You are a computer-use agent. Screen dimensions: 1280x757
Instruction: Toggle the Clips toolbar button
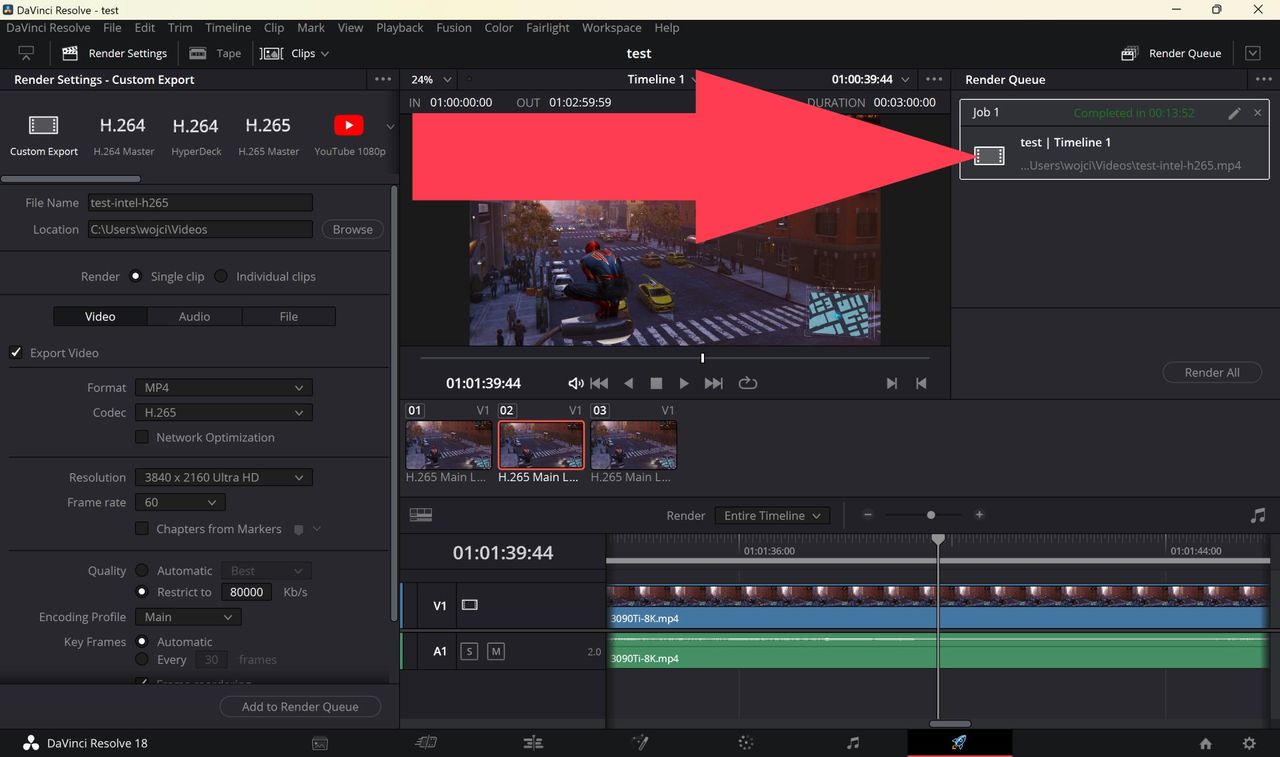point(294,53)
